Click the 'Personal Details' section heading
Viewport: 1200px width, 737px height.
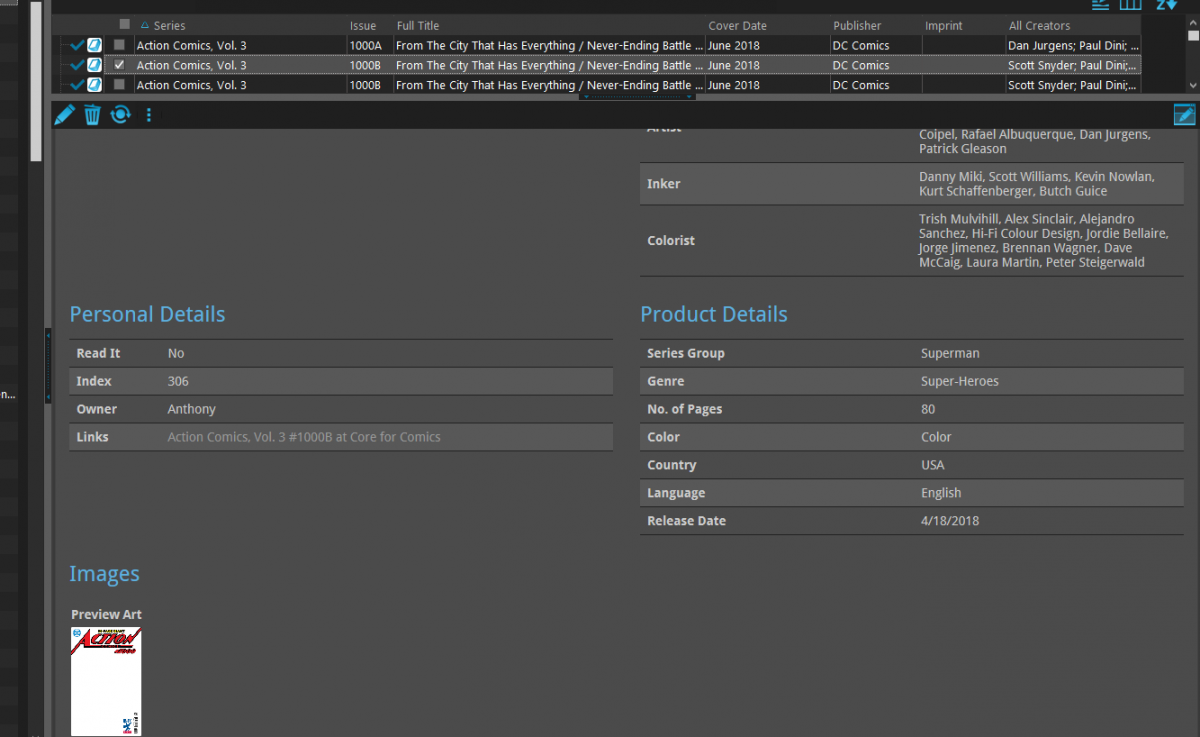[x=147, y=314]
